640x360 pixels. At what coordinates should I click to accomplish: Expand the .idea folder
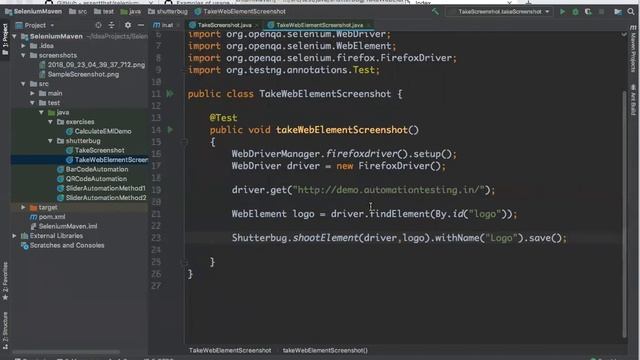[x=24, y=46]
